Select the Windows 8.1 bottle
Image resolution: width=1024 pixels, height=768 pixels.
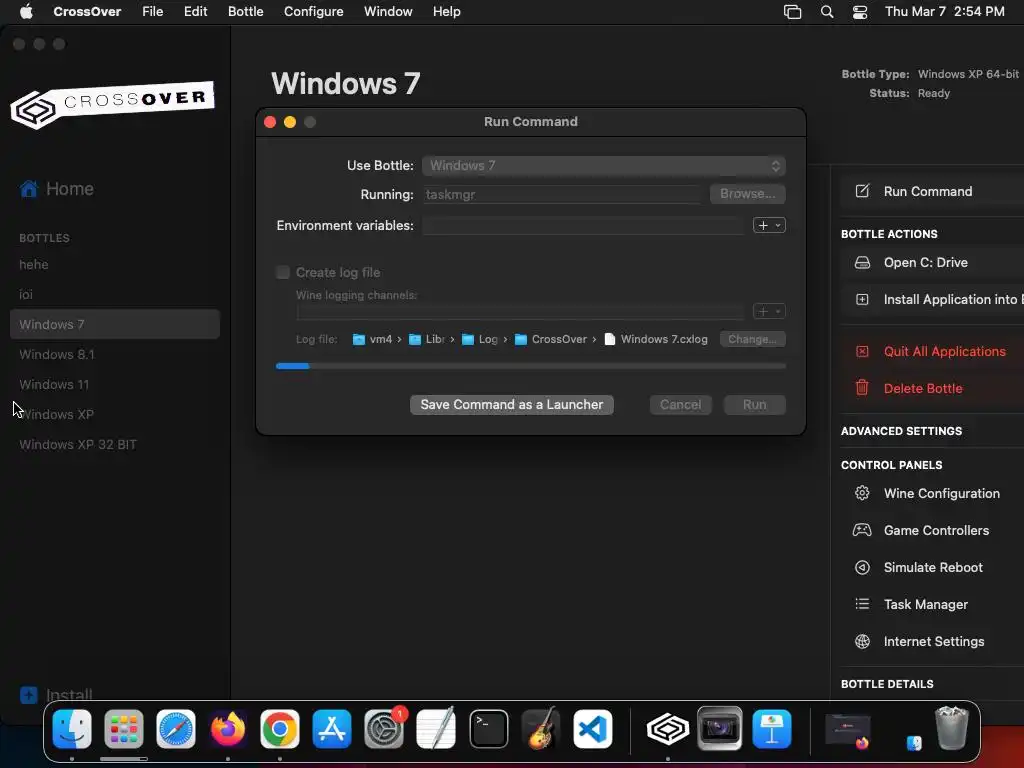57,355
